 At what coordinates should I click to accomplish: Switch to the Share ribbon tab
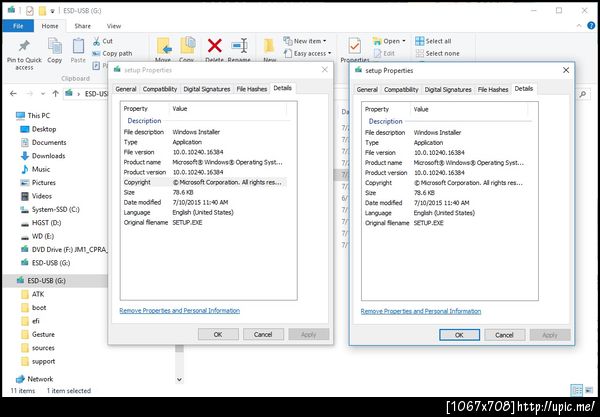pyautogui.click(x=83, y=26)
